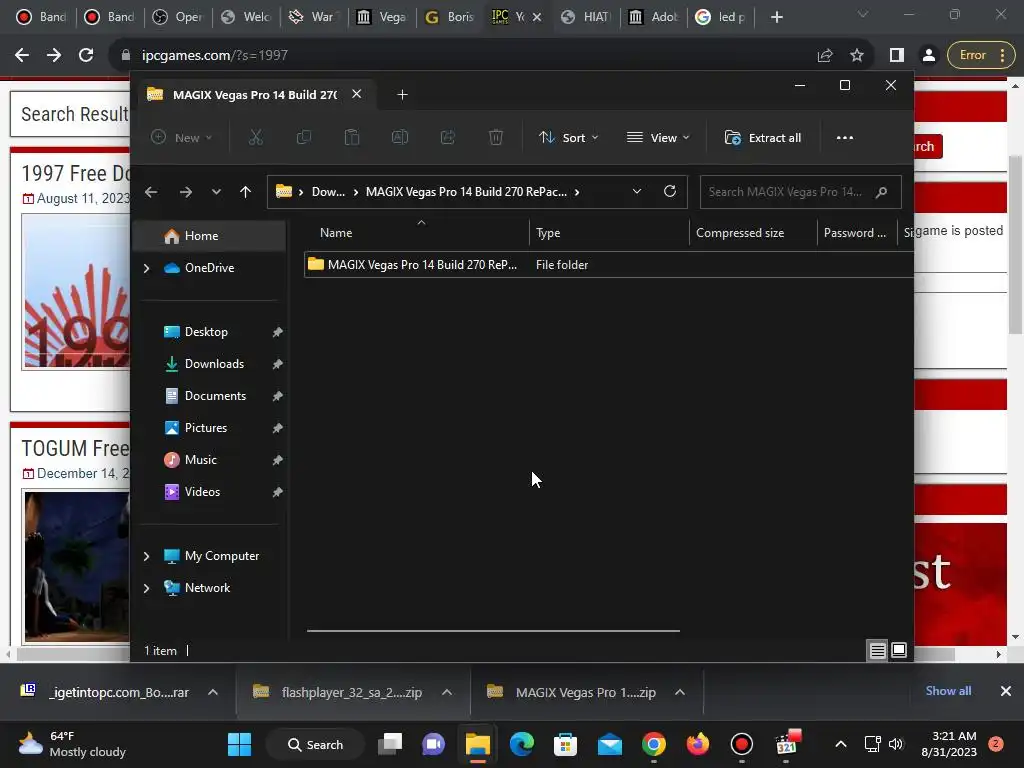Open options chevron for flashplayer zip download

pyautogui.click(x=447, y=692)
